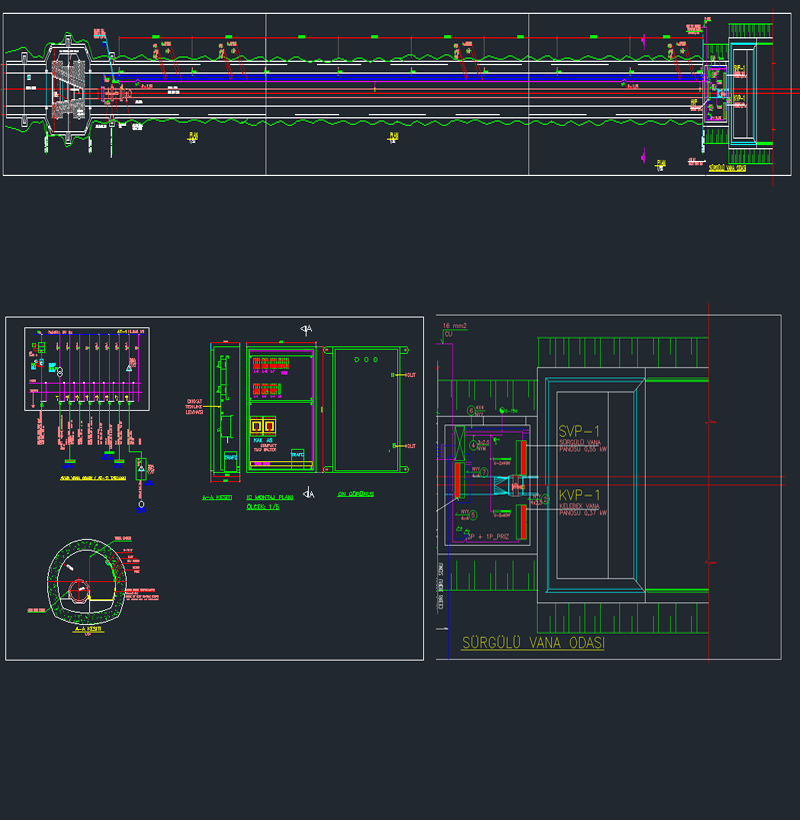Select the 3P + 1P_PRIZ socket label
800x820 pixels.
(488, 537)
